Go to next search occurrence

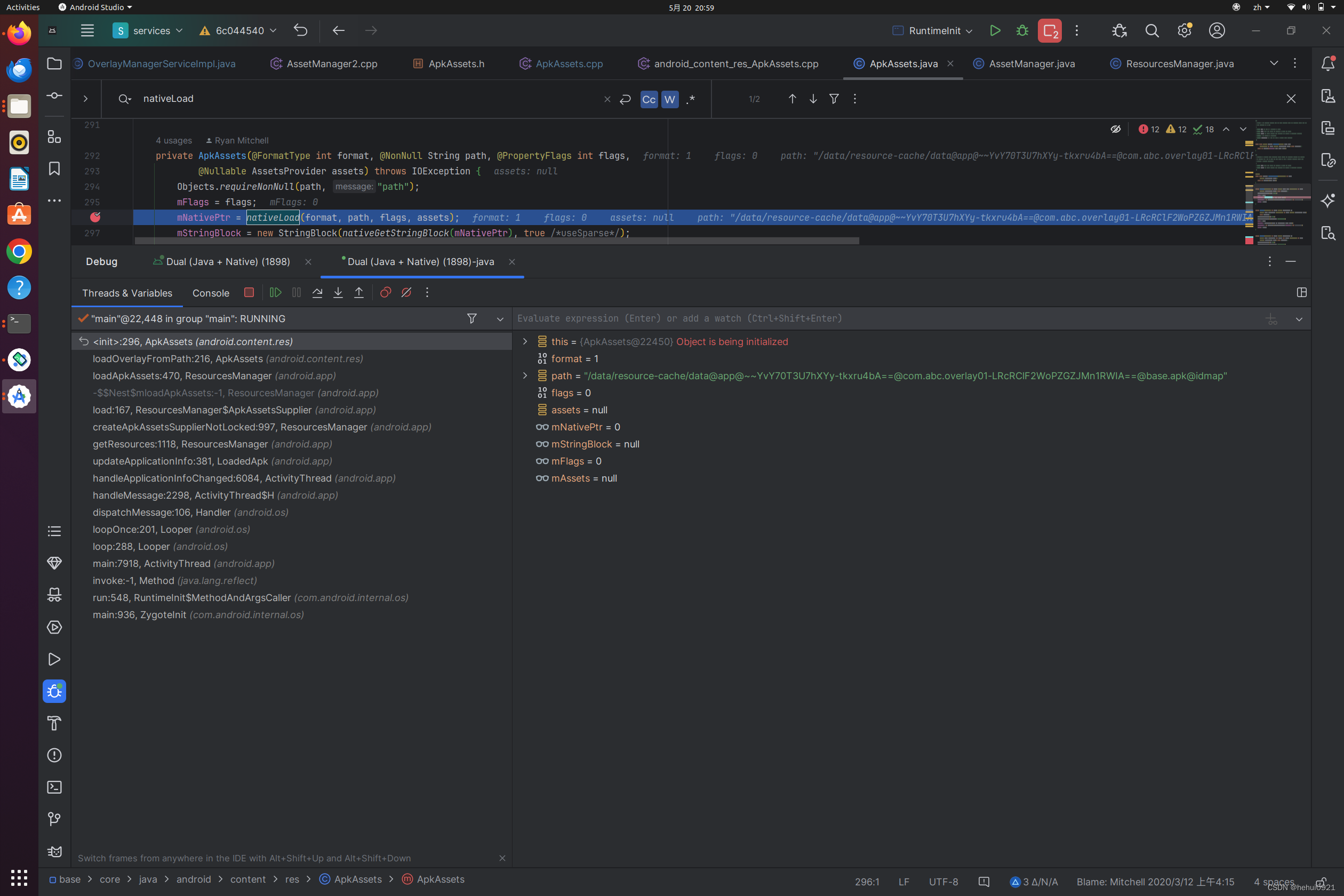813,99
